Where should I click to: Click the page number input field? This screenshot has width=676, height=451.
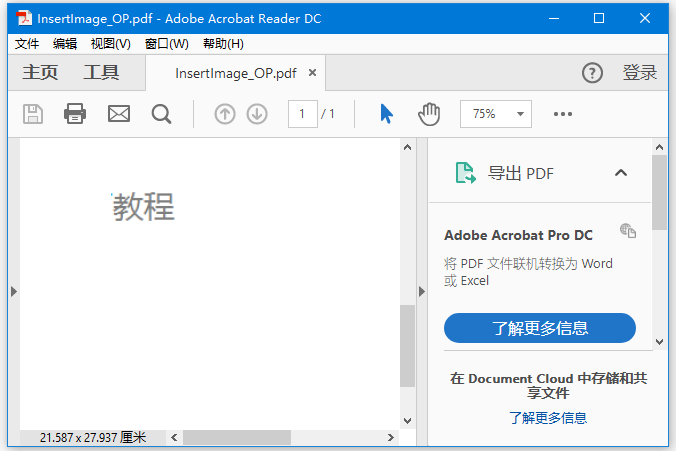pyautogui.click(x=303, y=114)
